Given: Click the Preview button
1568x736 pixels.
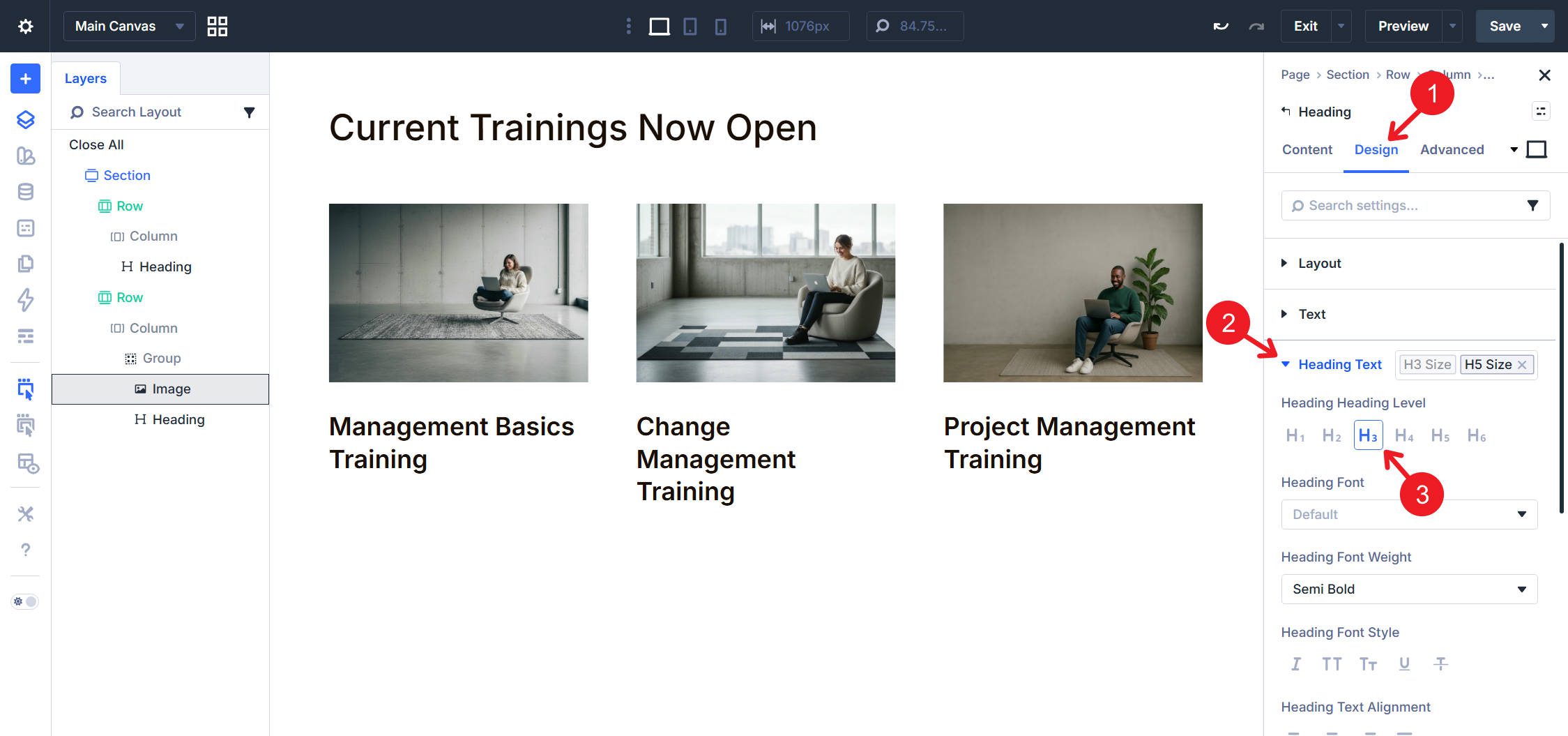Looking at the screenshot, I should [x=1402, y=26].
